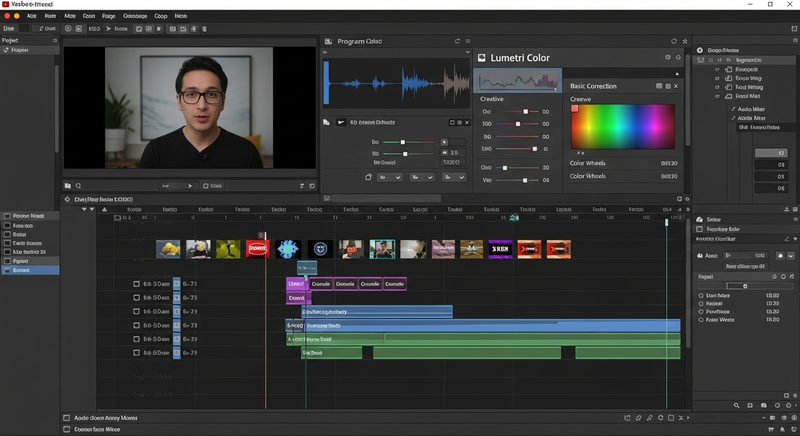Viewport: 800px width, 436px height.
Task: Click the refresh icon in Program Color header
Action: (x=457, y=41)
